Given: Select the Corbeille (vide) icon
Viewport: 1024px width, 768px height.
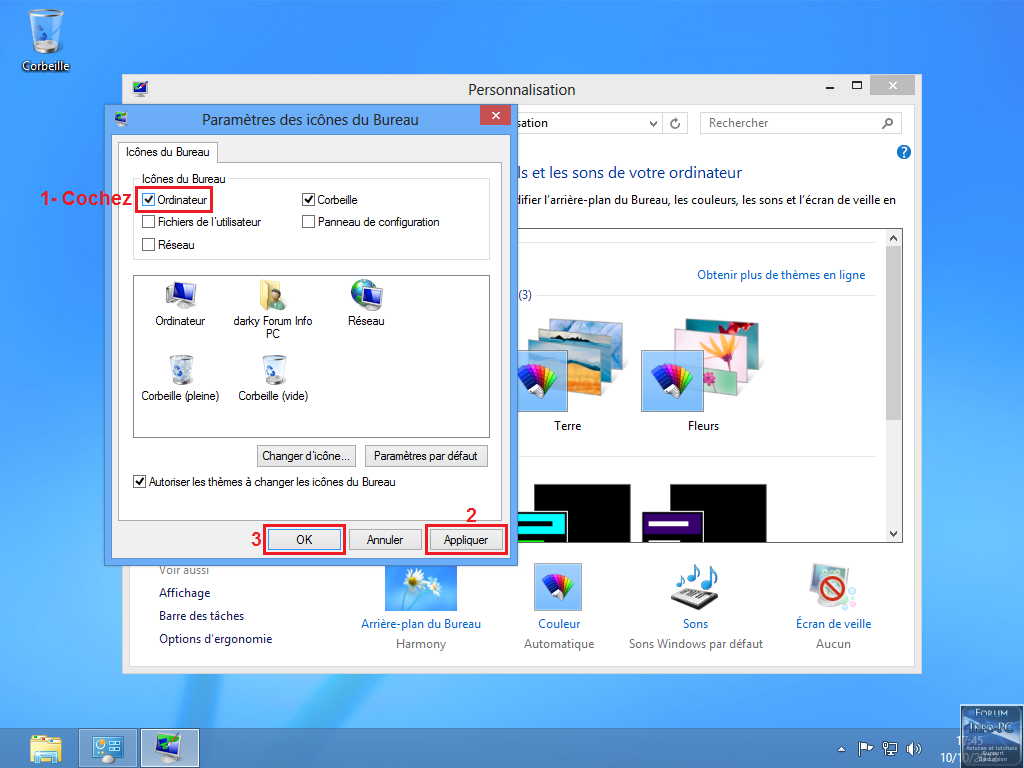Looking at the screenshot, I should click(x=273, y=371).
